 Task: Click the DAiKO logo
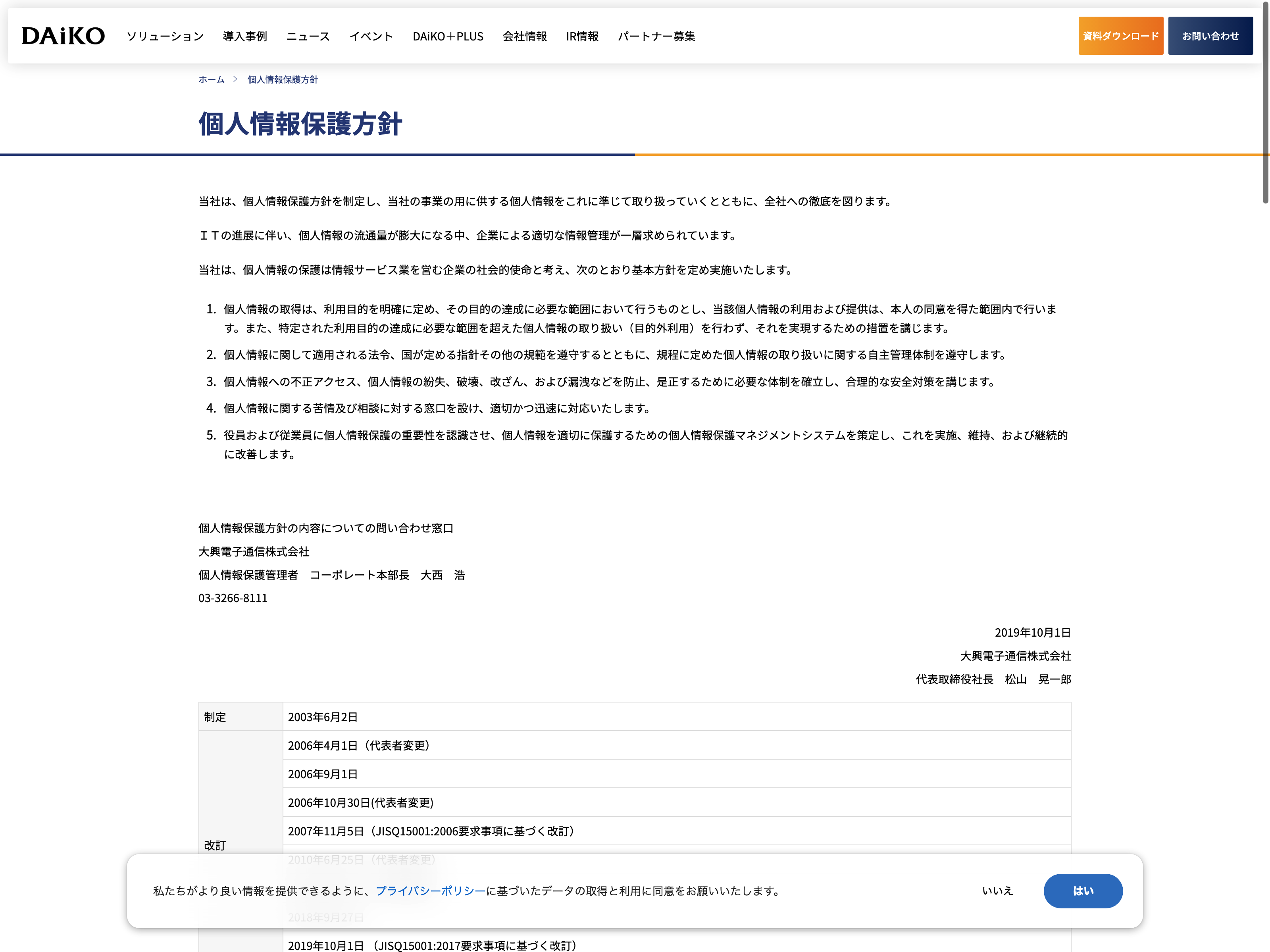[63, 36]
